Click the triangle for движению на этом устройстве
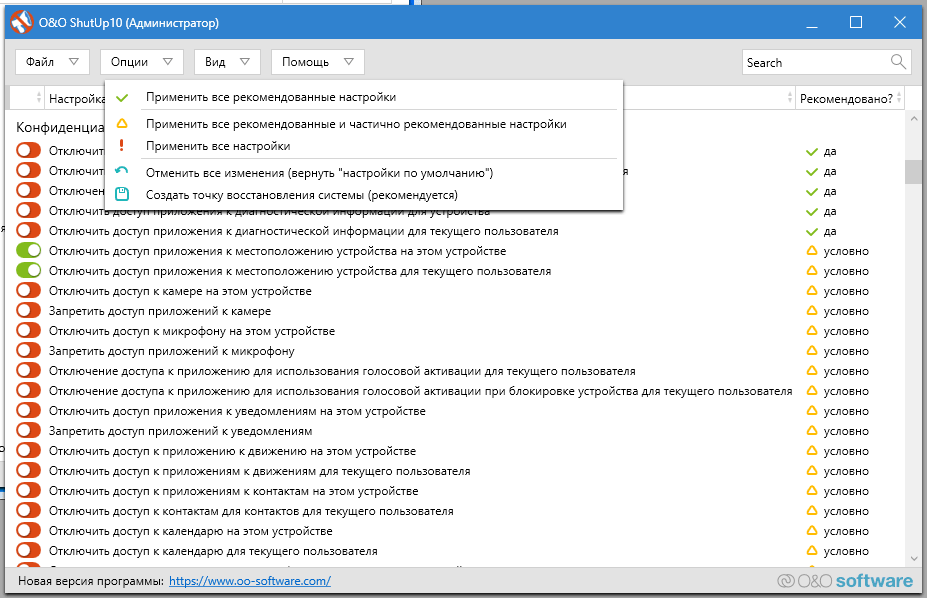This screenshot has width=927, height=598. coord(812,451)
